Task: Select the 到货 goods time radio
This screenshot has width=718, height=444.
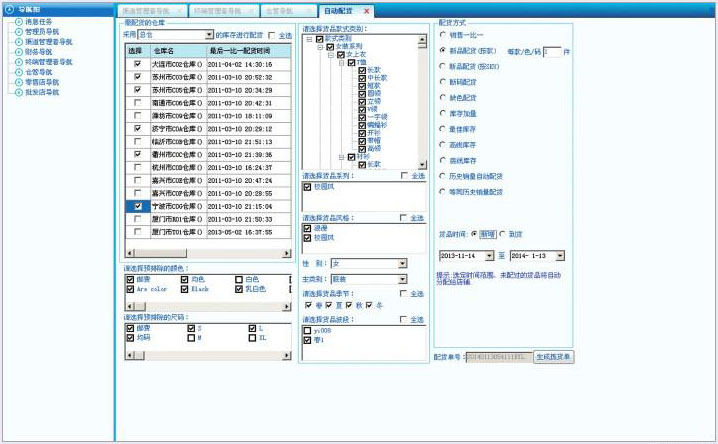Action: [x=502, y=234]
